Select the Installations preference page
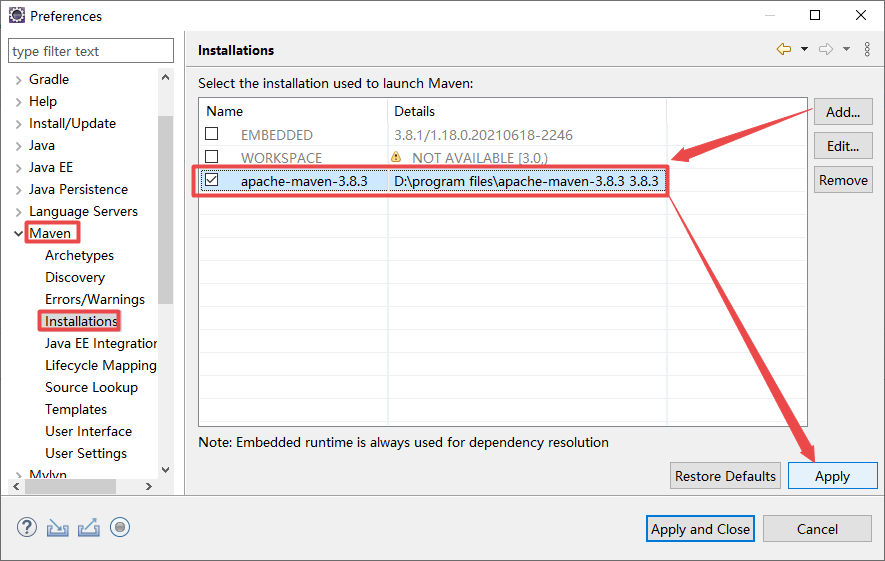Screen dimensions: 885x561 pos(81,321)
